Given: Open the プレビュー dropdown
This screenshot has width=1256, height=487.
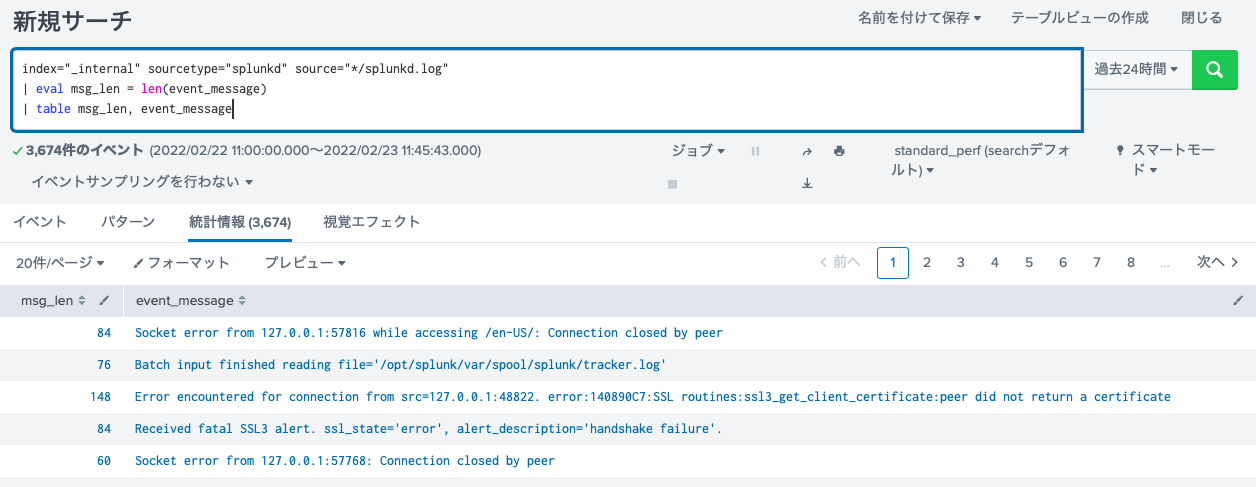Looking at the screenshot, I should pos(305,262).
